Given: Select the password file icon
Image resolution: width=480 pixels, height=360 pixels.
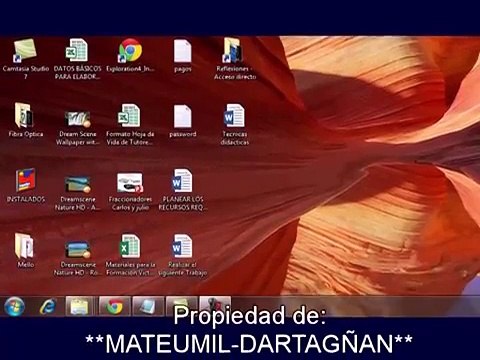Looking at the screenshot, I should 183,121.
